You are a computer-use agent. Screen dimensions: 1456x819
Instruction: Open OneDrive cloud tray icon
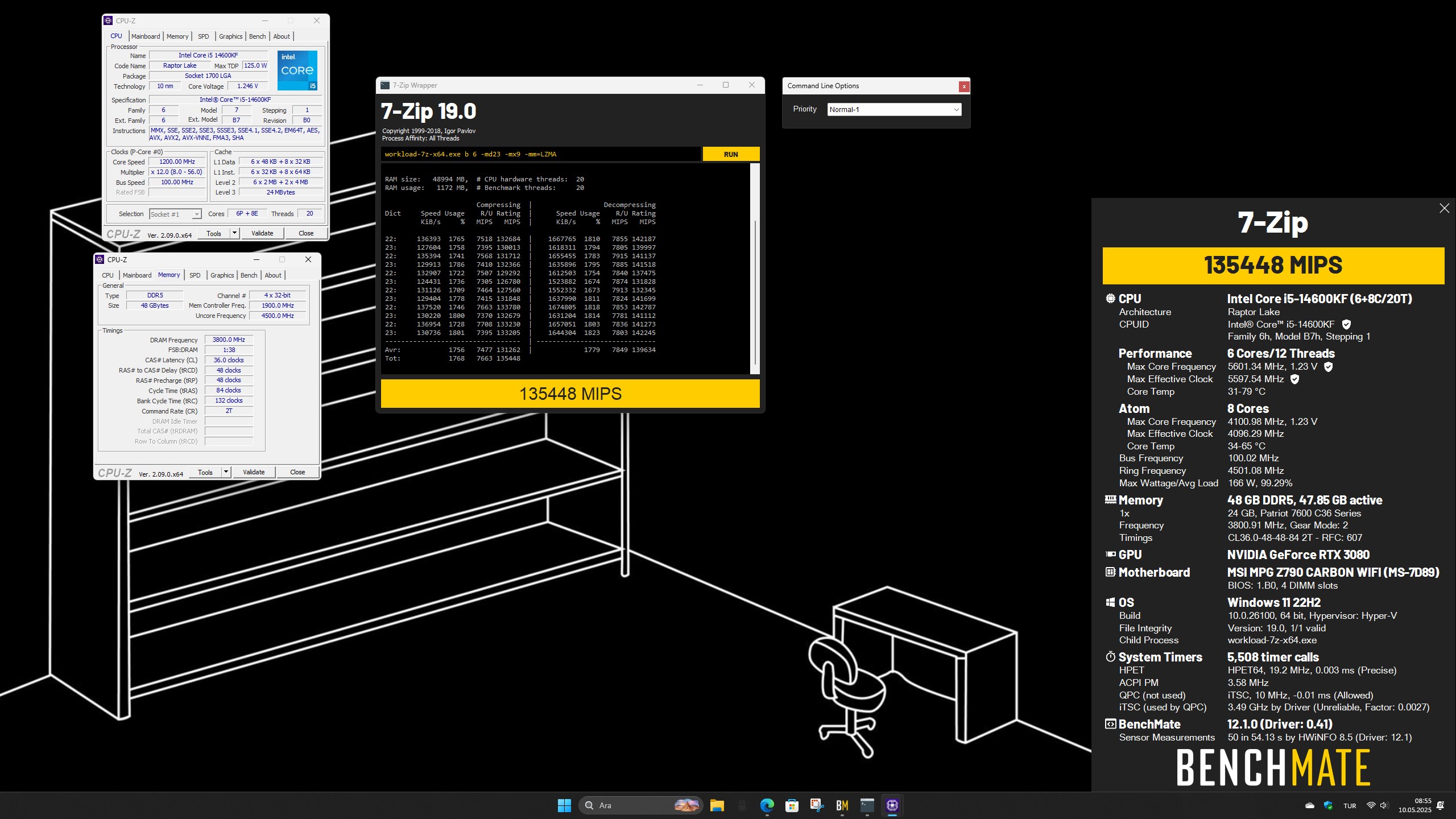[x=1310, y=805]
